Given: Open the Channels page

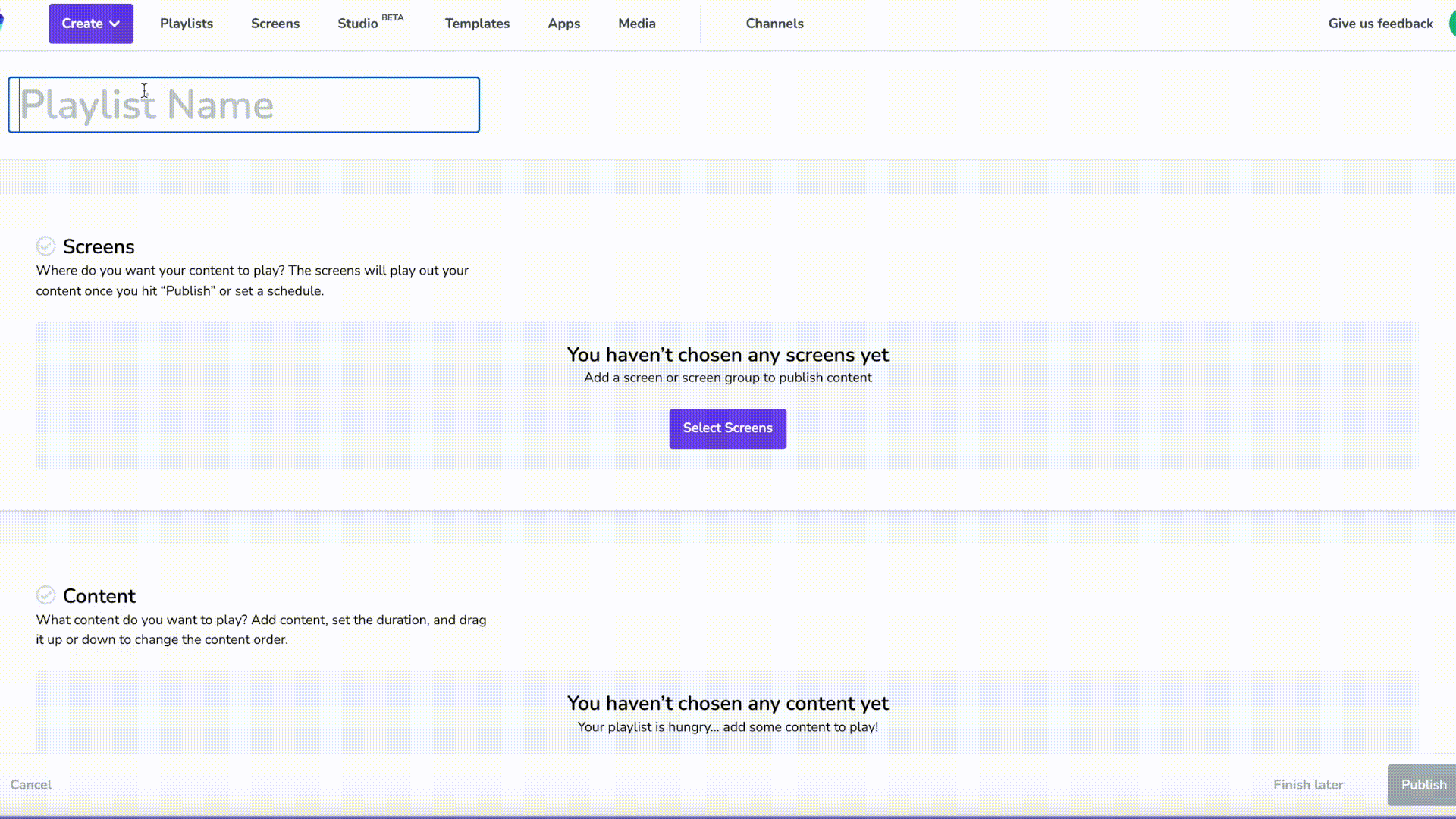Looking at the screenshot, I should click(x=774, y=24).
